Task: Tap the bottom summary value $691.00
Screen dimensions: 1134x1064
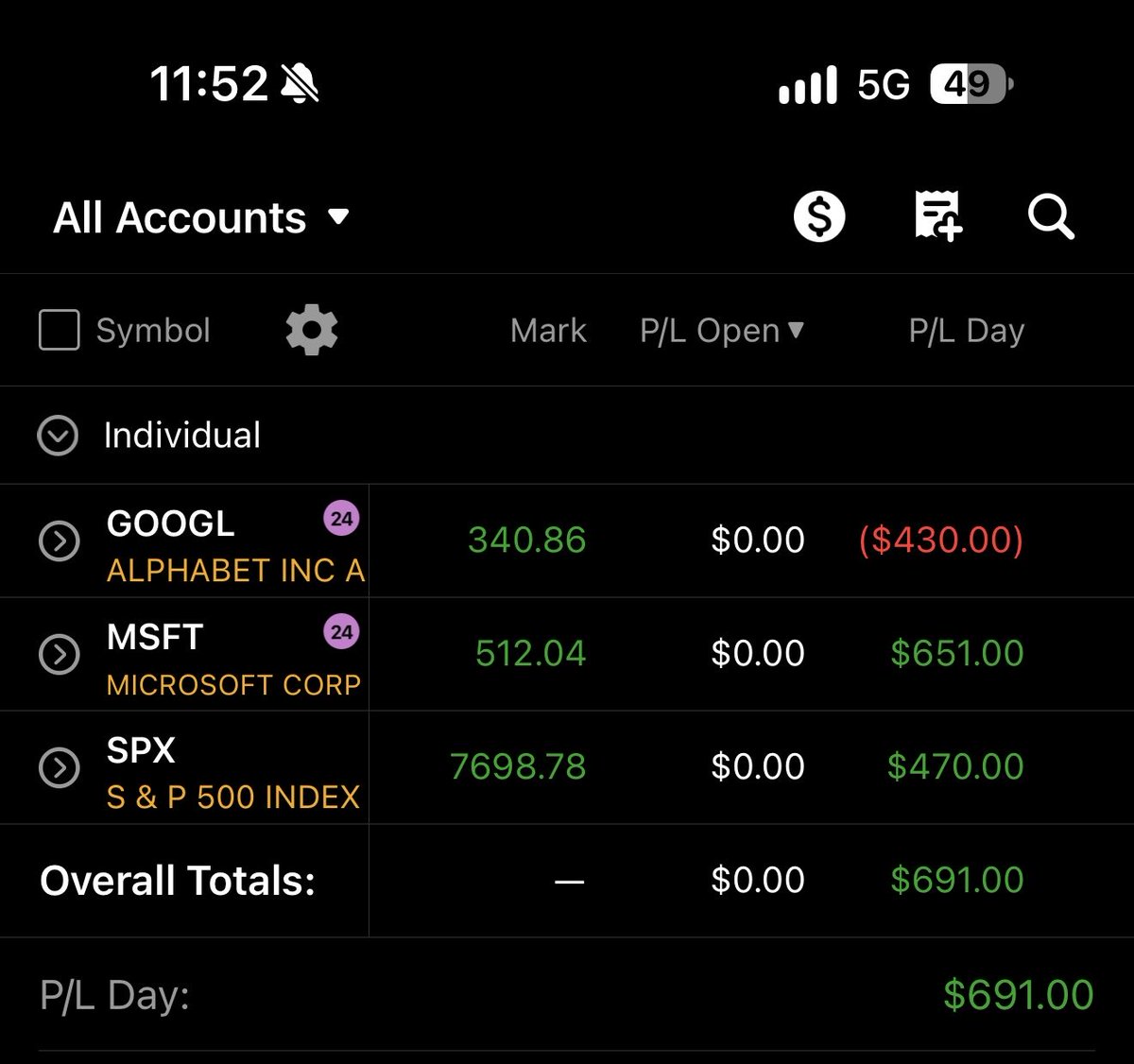Action: pyautogui.click(x=1019, y=995)
